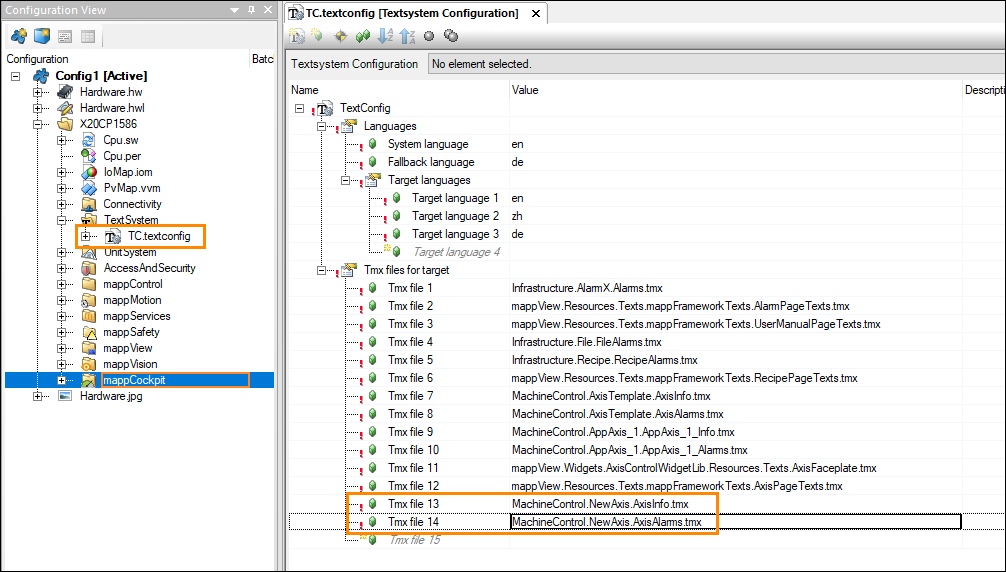
Task: Click the sort descending Z-A toolbar icon
Action: point(406,36)
